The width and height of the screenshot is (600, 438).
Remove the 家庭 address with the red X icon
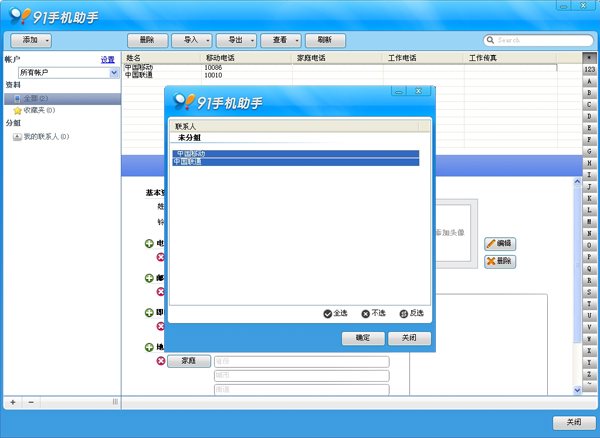(161, 361)
